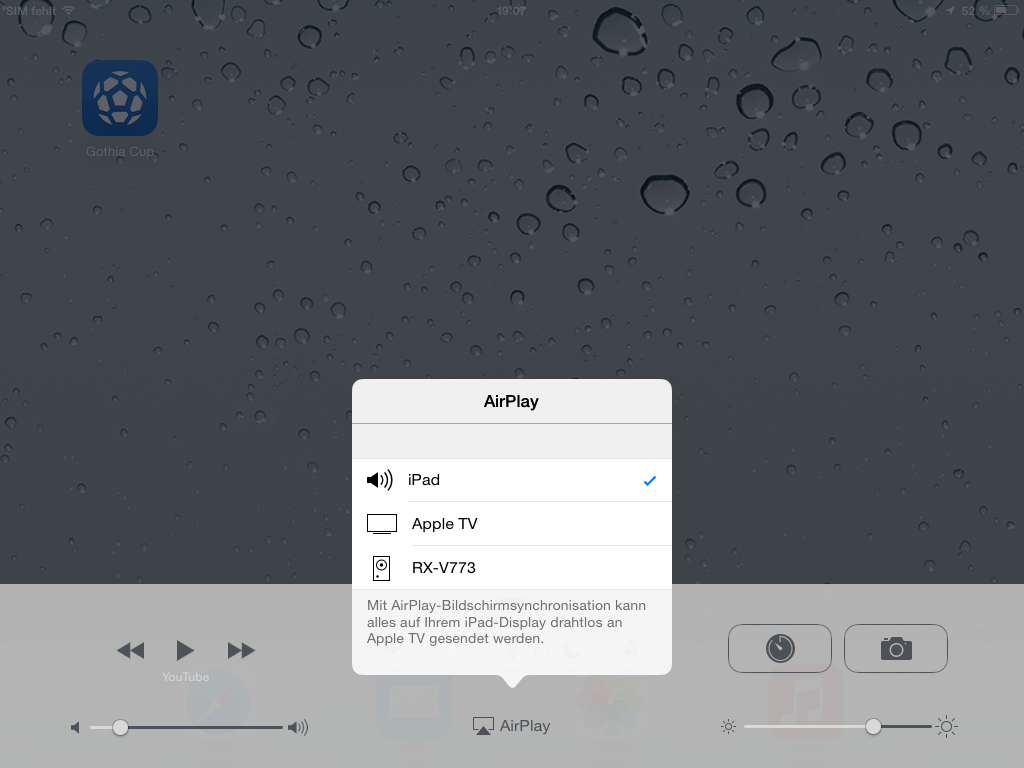Screen dimensions: 1024x768
Task: Click the AirPlay popover title
Action: pyautogui.click(x=511, y=401)
